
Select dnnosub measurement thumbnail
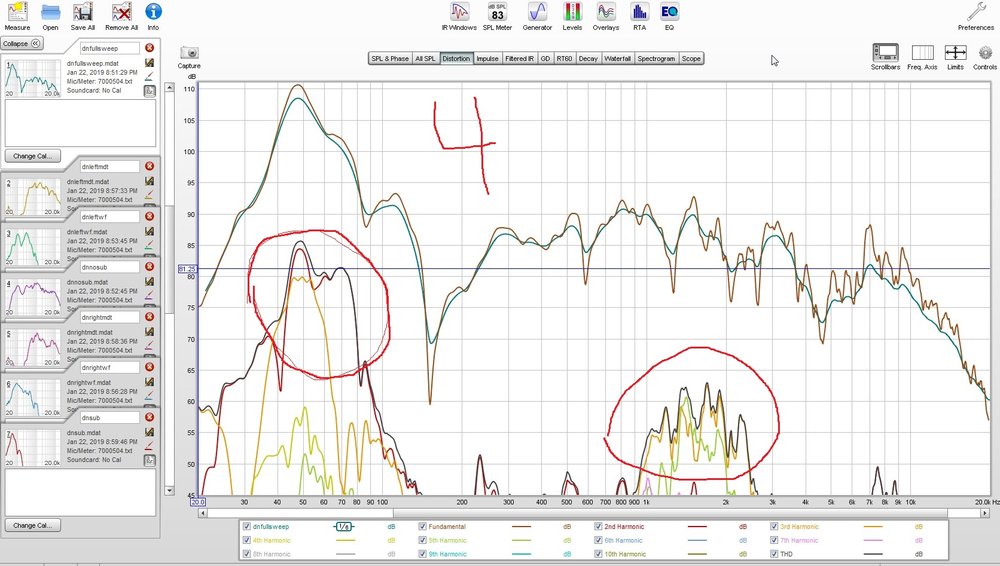(33, 297)
